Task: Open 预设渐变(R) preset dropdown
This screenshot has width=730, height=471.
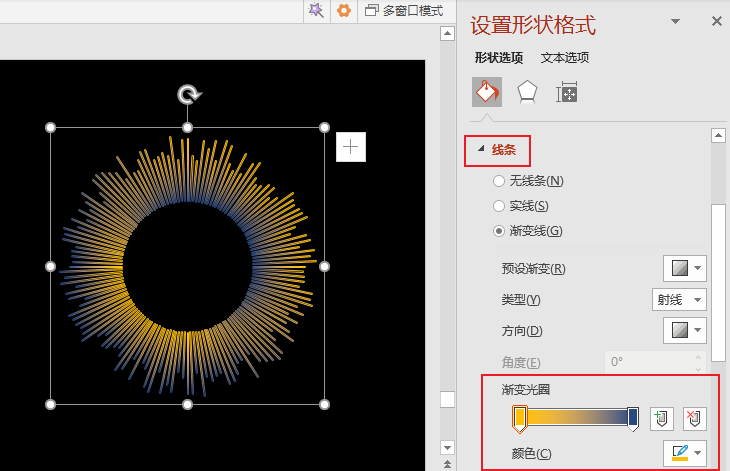Action: (x=684, y=268)
